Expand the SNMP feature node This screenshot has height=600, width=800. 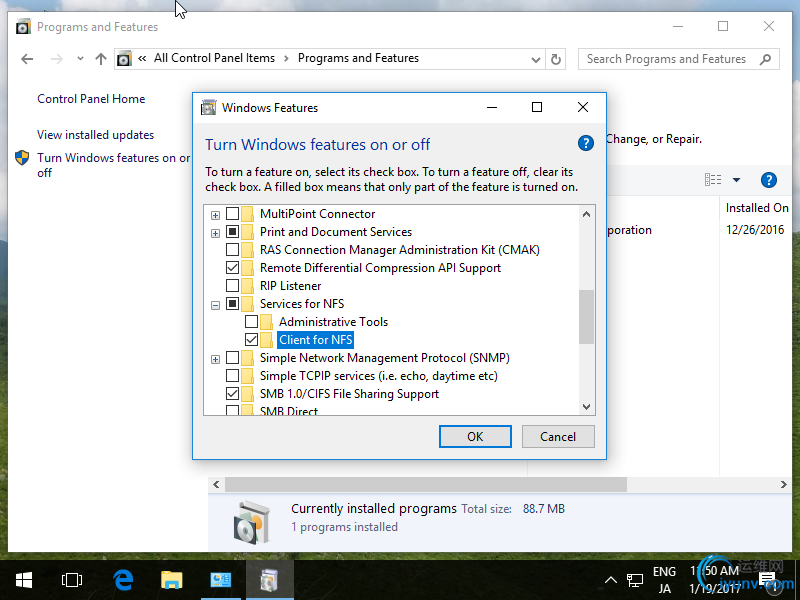(x=215, y=359)
